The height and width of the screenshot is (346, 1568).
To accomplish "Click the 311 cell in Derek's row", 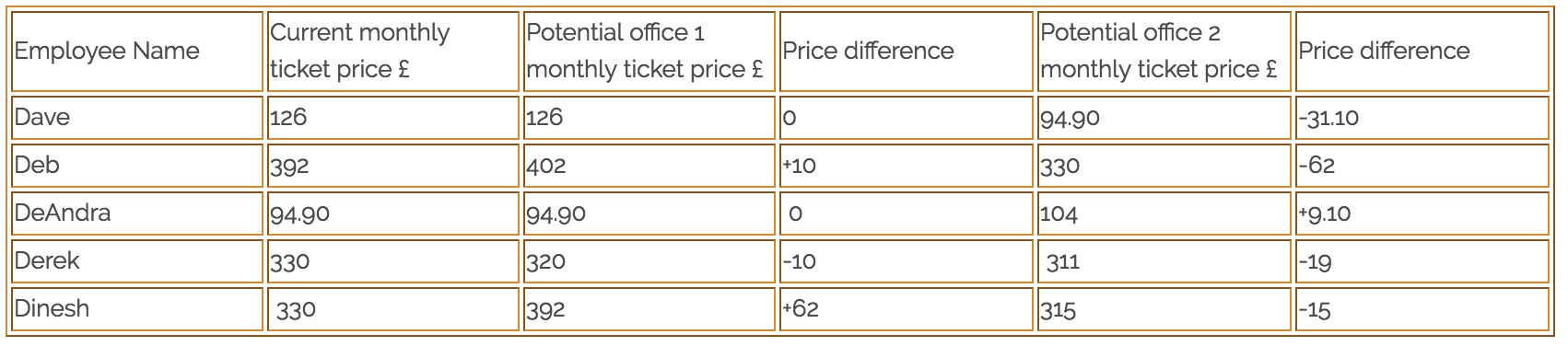I will [1164, 261].
